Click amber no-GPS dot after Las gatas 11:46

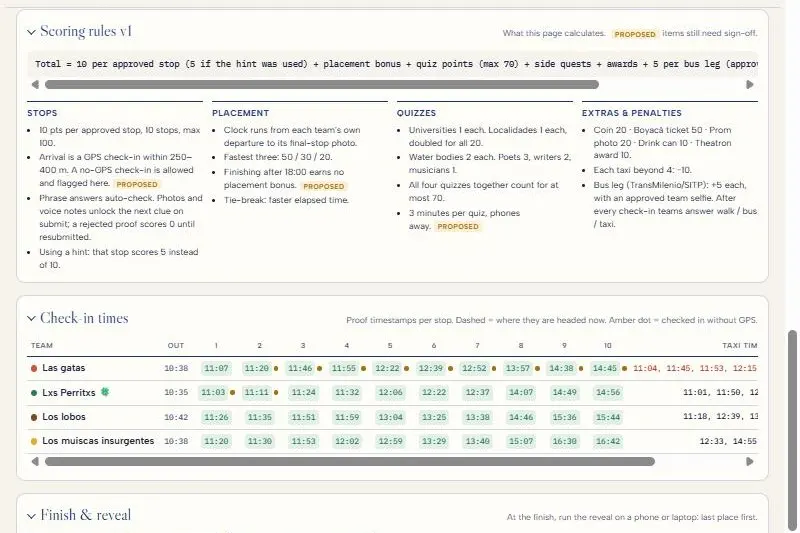(319, 368)
